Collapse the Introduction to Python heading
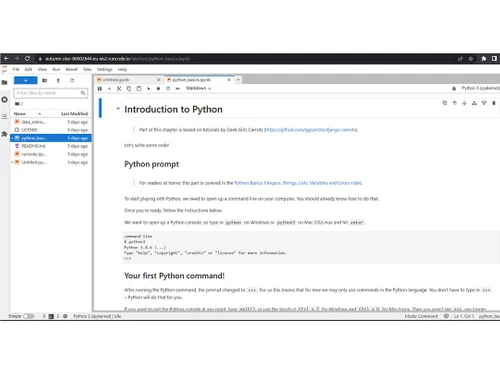Image resolution: width=500 pixels, height=375 pixels. pos(118,109)
